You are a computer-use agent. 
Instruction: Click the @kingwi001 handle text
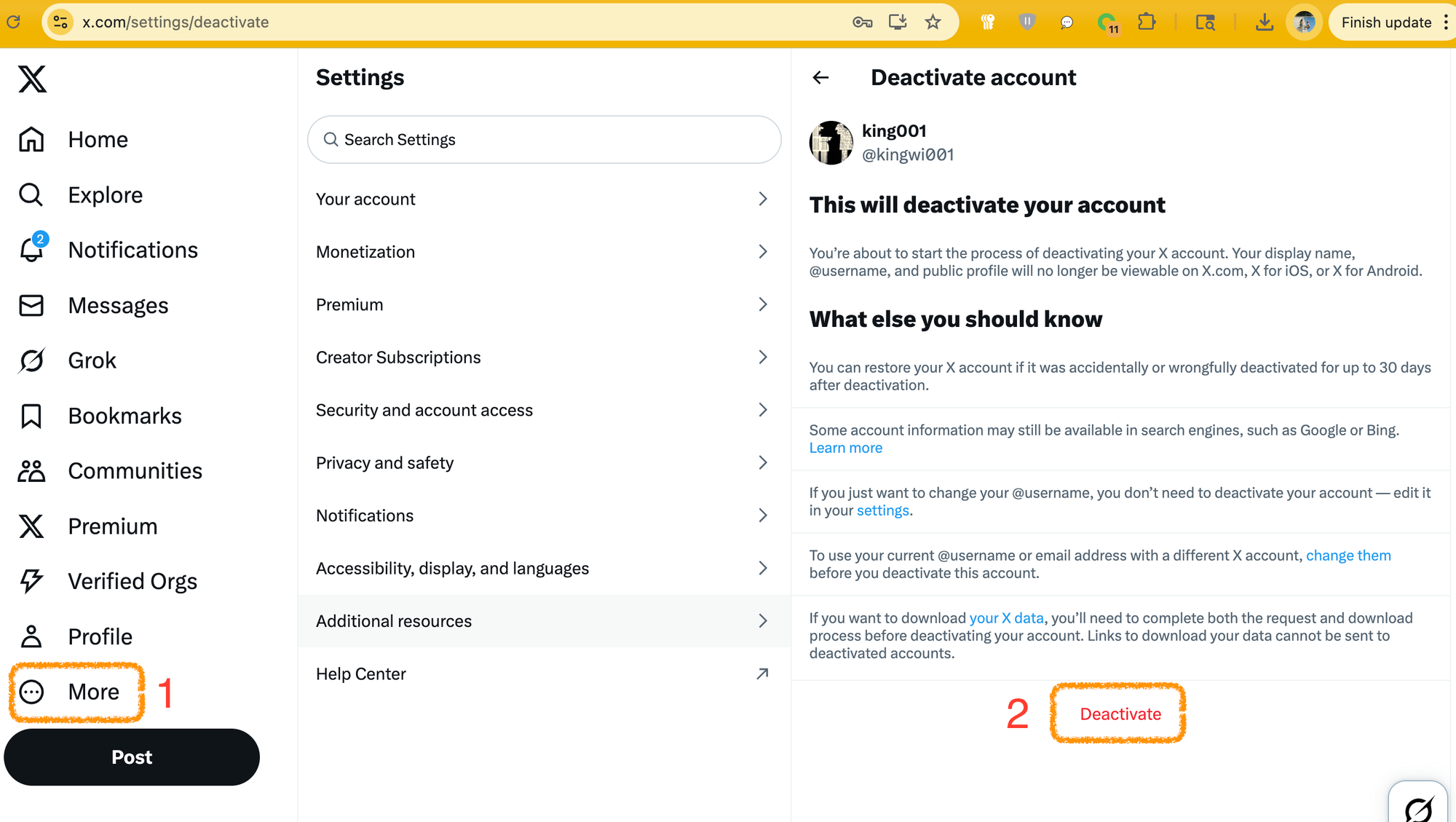[x=908, y=154]
